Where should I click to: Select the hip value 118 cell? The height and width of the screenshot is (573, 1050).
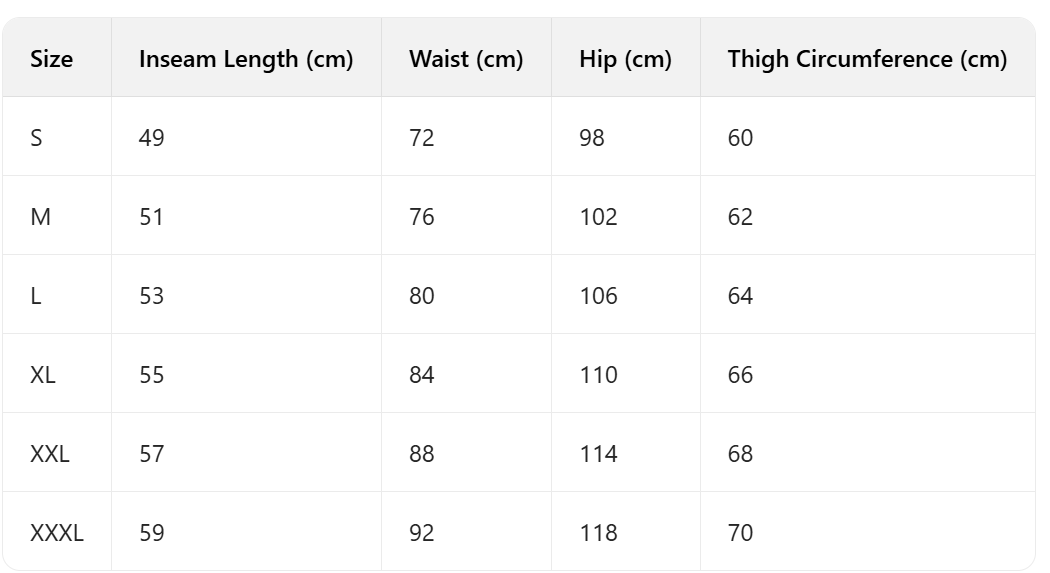(x=598, y=533)
